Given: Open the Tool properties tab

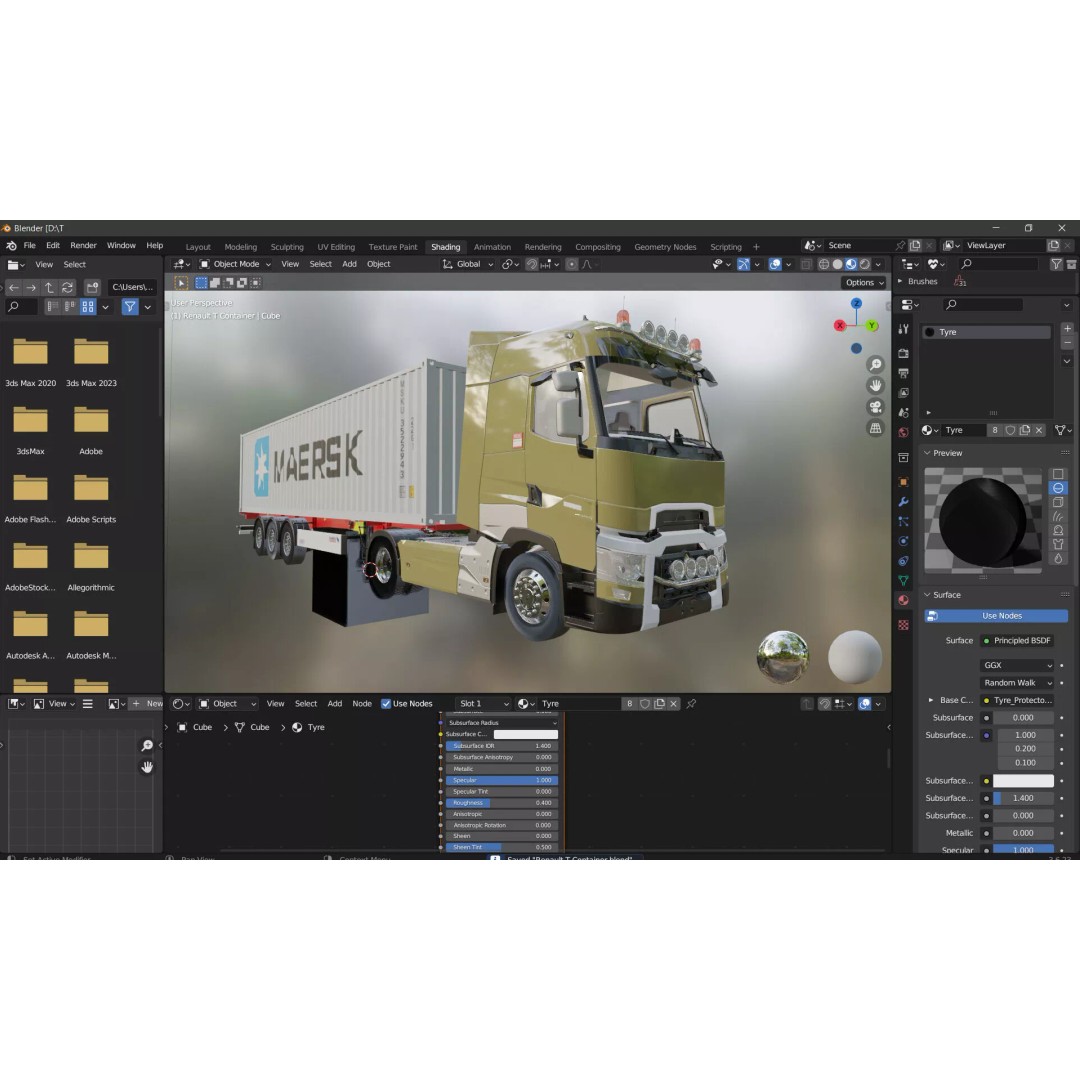Looking at the screenshot, I should (x=903, y=329).
